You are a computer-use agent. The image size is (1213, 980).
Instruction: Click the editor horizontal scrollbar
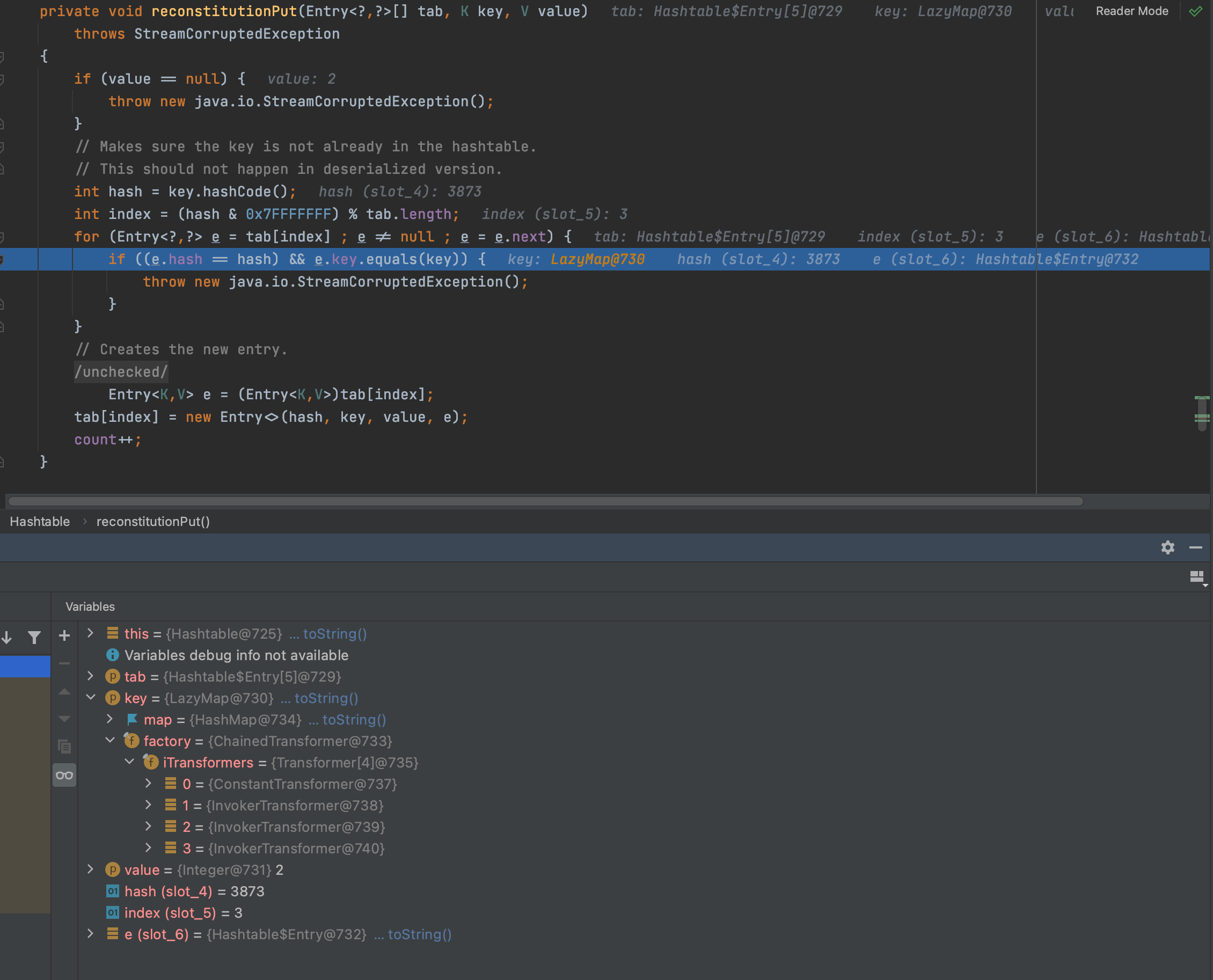click(545, 501)
